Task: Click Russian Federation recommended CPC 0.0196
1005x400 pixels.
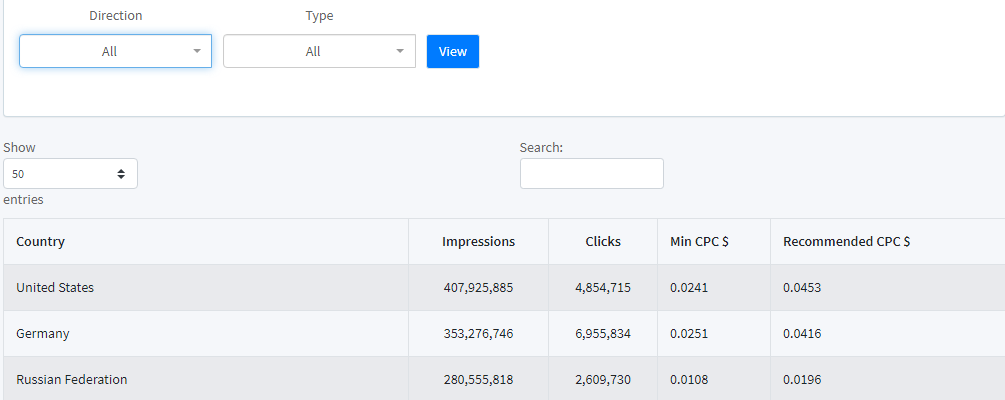Action: [802, 379]
